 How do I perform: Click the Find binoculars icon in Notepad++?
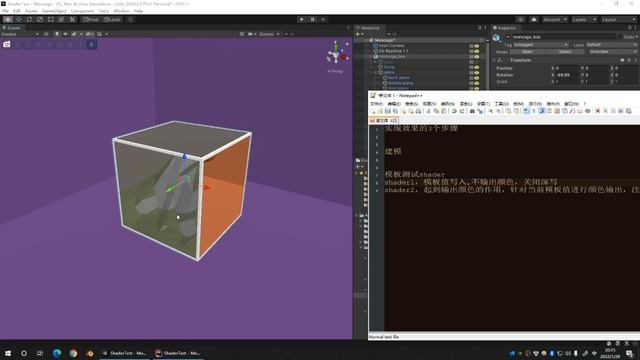tap(472, 111)
